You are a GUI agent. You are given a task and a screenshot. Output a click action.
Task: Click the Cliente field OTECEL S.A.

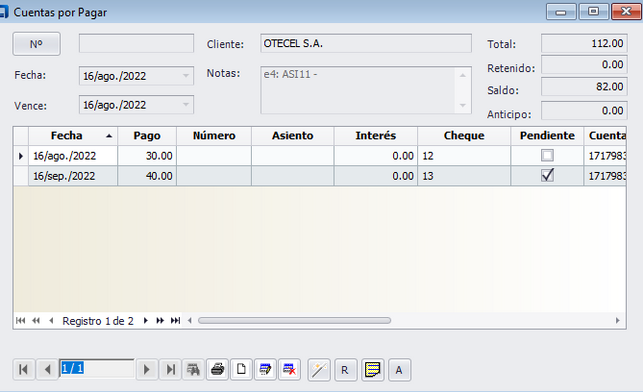coord(366,43)
